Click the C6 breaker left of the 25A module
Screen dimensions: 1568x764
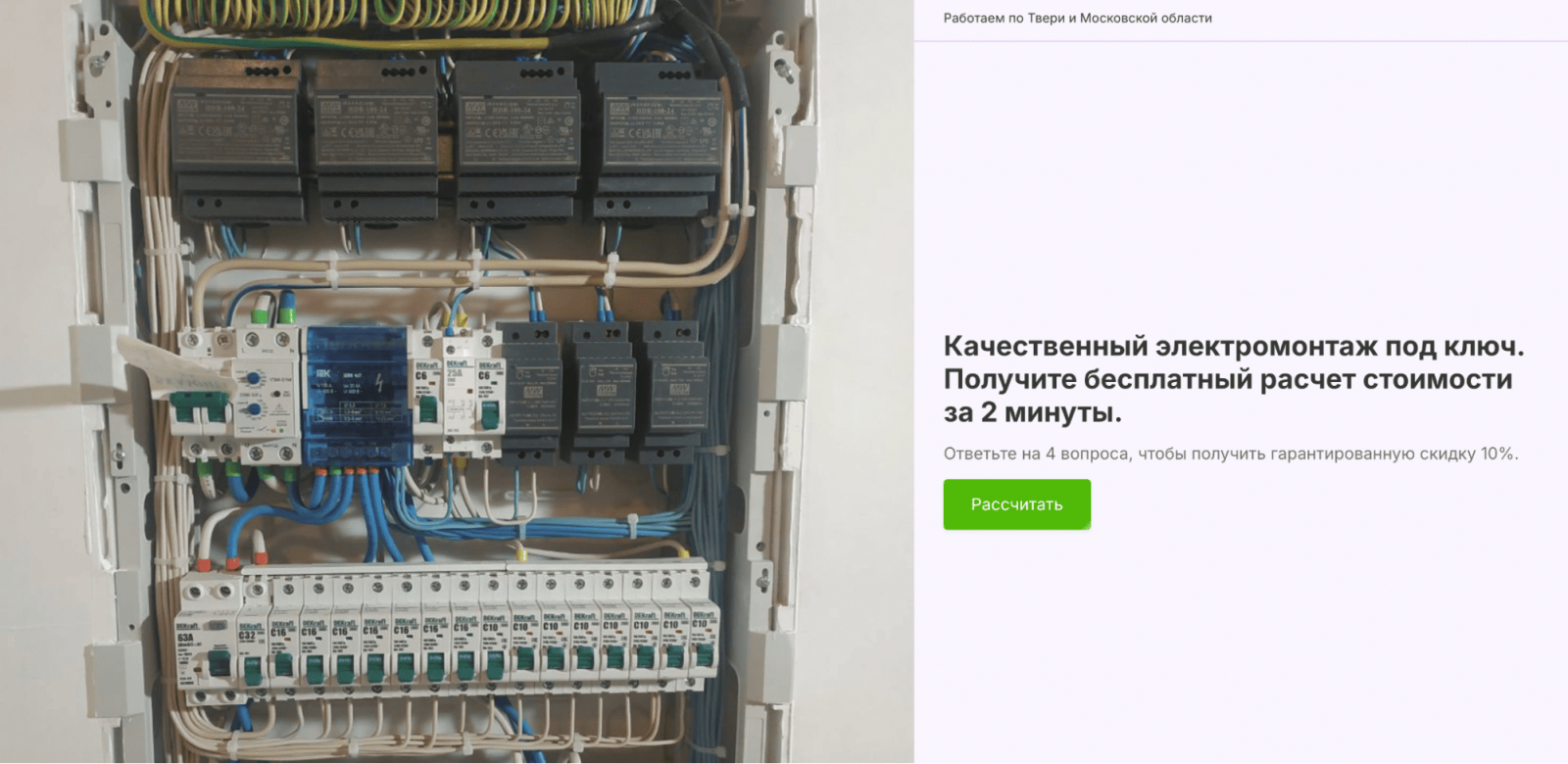point(427,401)
